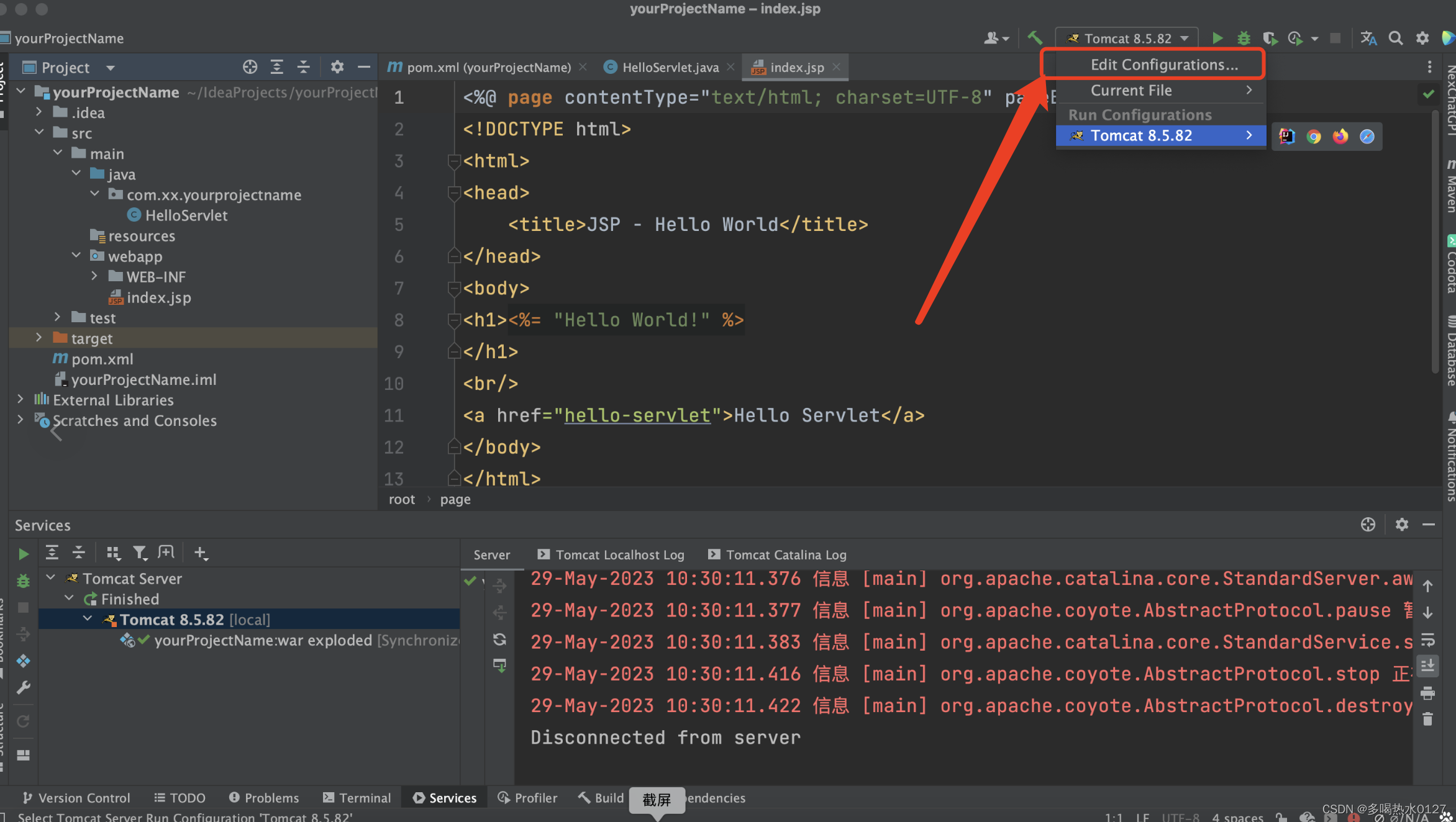
Task: Click the Debug bug icon in toolbar
Action: click(x=1244, y=38)
